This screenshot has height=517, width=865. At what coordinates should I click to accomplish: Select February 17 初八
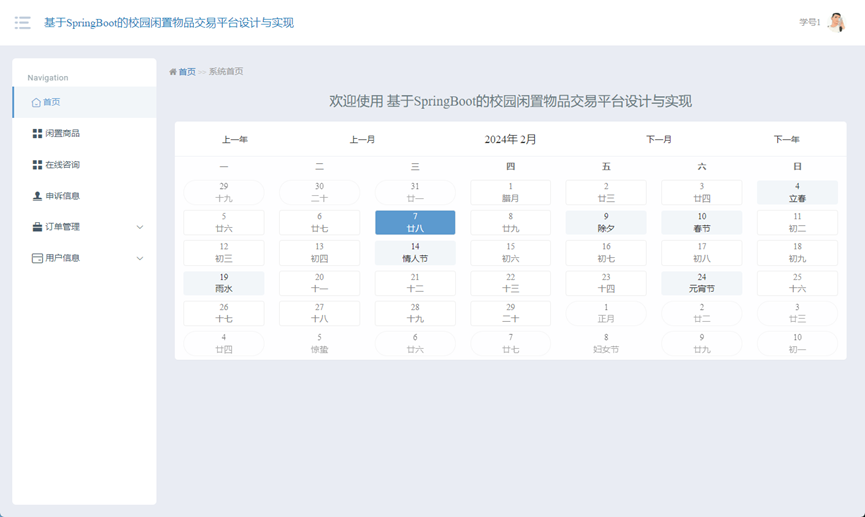coord(702,253)
